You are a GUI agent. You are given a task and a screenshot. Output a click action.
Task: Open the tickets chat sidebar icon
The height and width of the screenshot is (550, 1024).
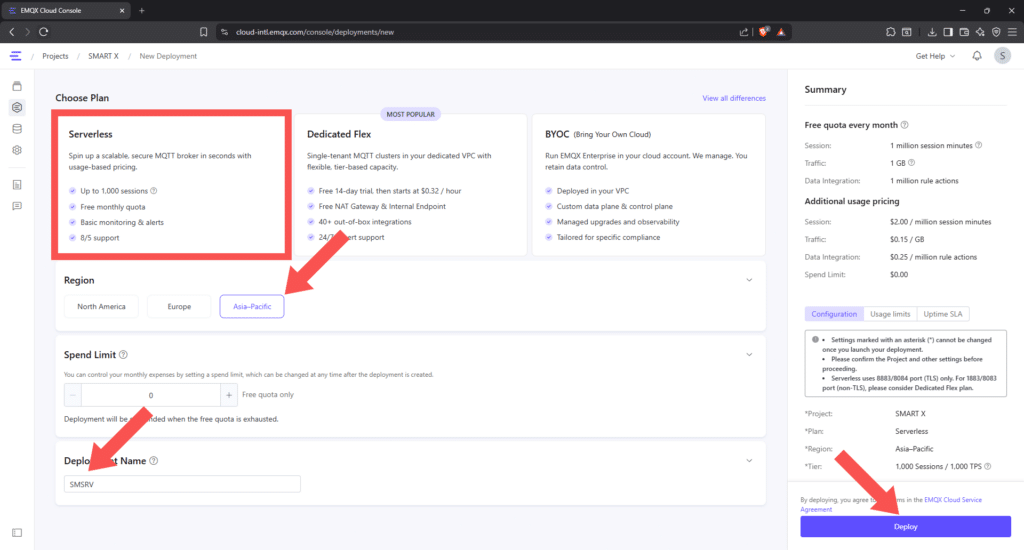17,206
